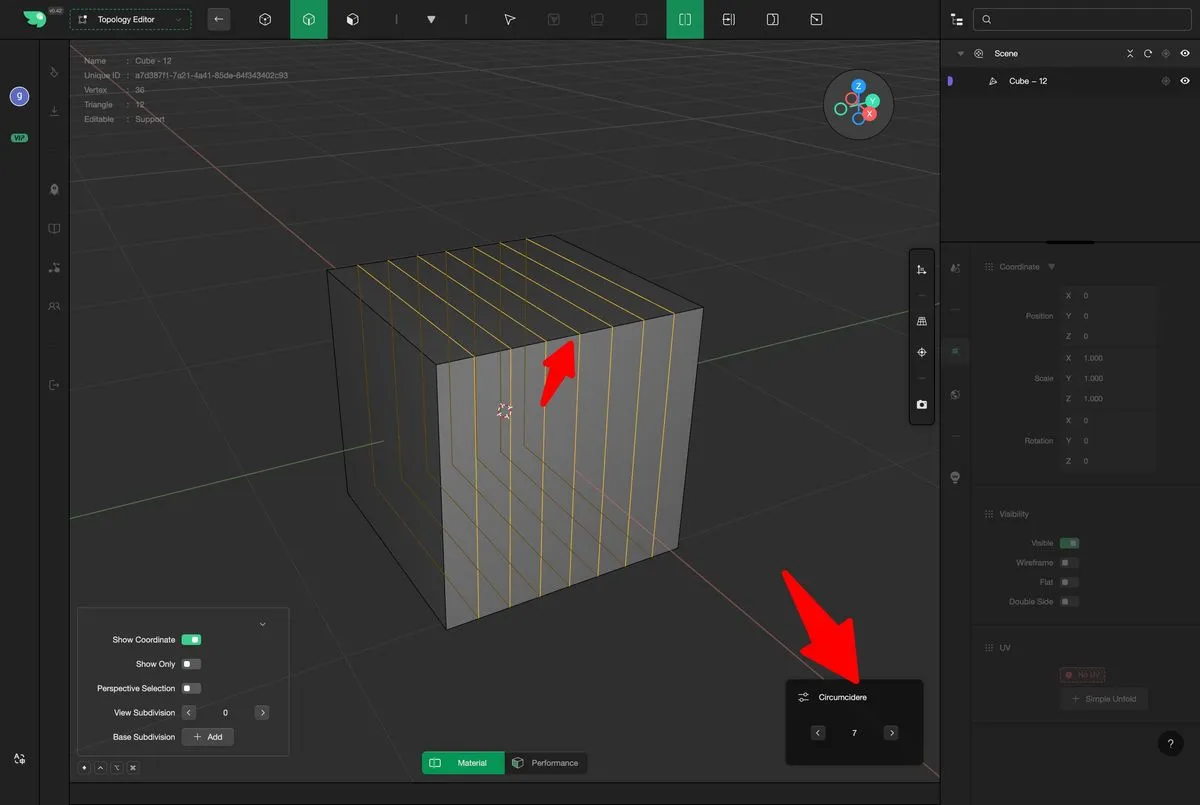
Task: Turn on Perspective Selection toggle
Action: pos(191,688)
